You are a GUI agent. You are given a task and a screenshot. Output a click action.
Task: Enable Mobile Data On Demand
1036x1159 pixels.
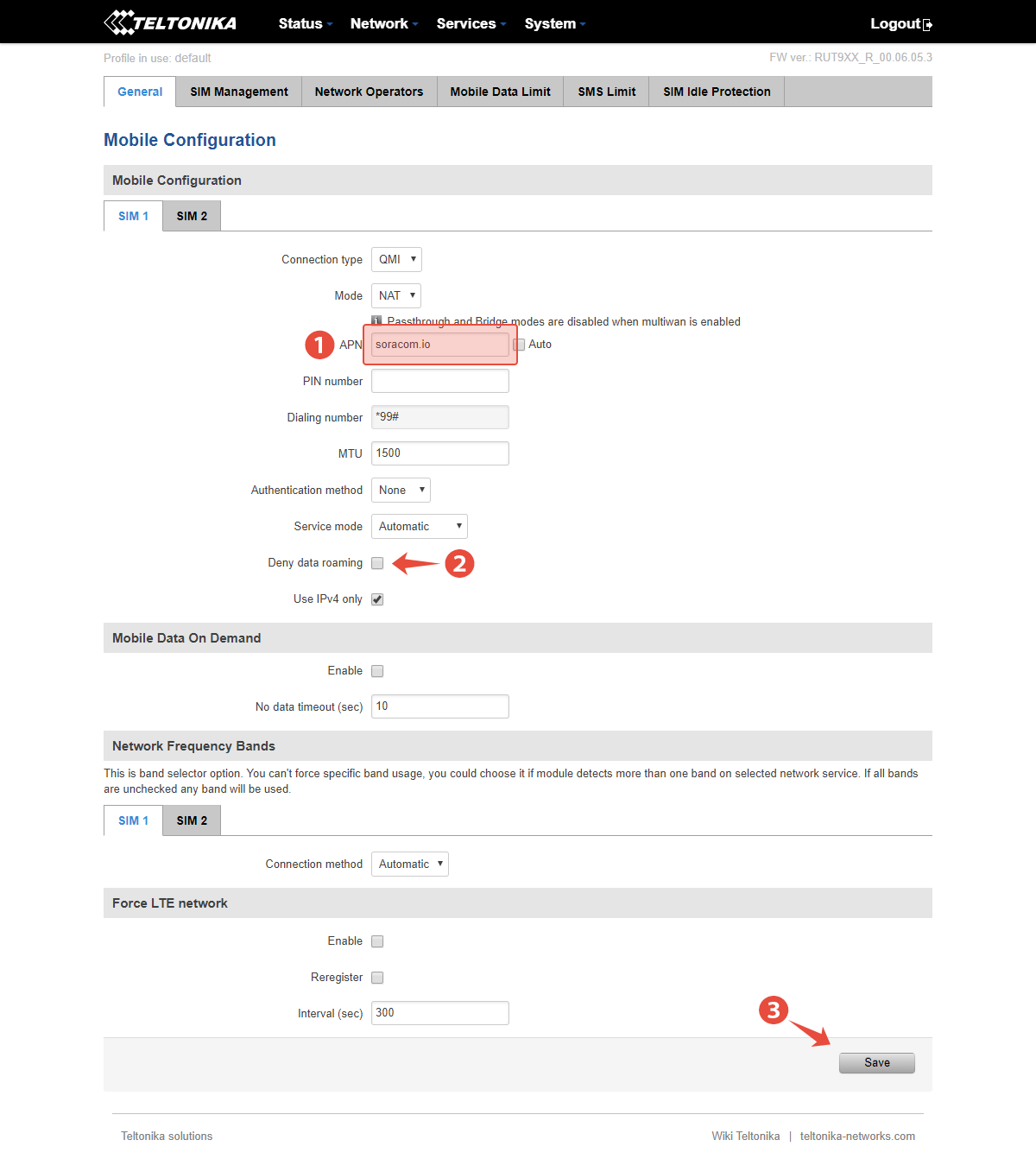[377, 670]
